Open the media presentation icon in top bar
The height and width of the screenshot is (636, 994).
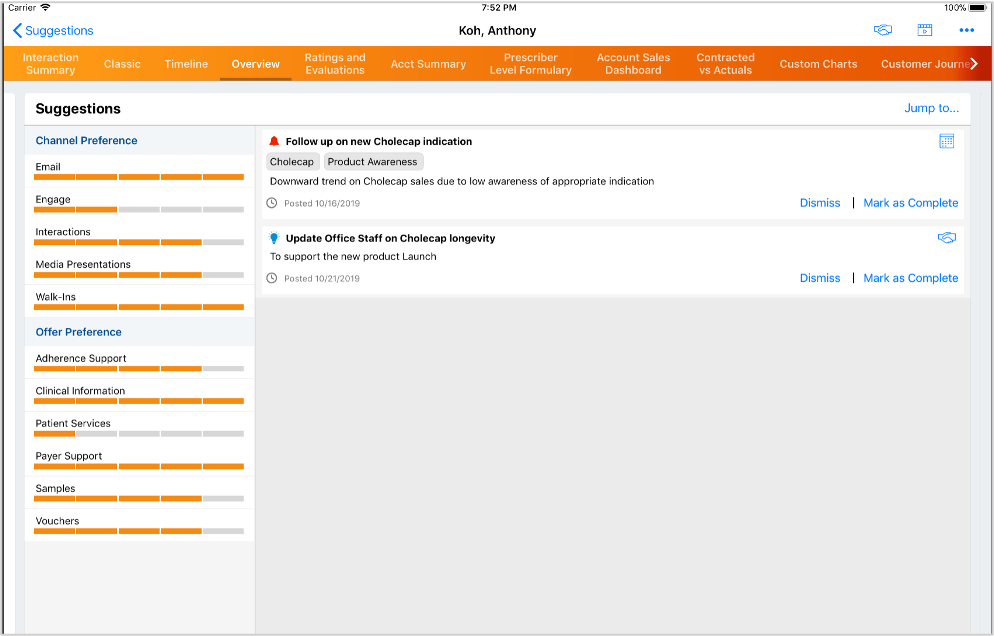pos(925,30)
